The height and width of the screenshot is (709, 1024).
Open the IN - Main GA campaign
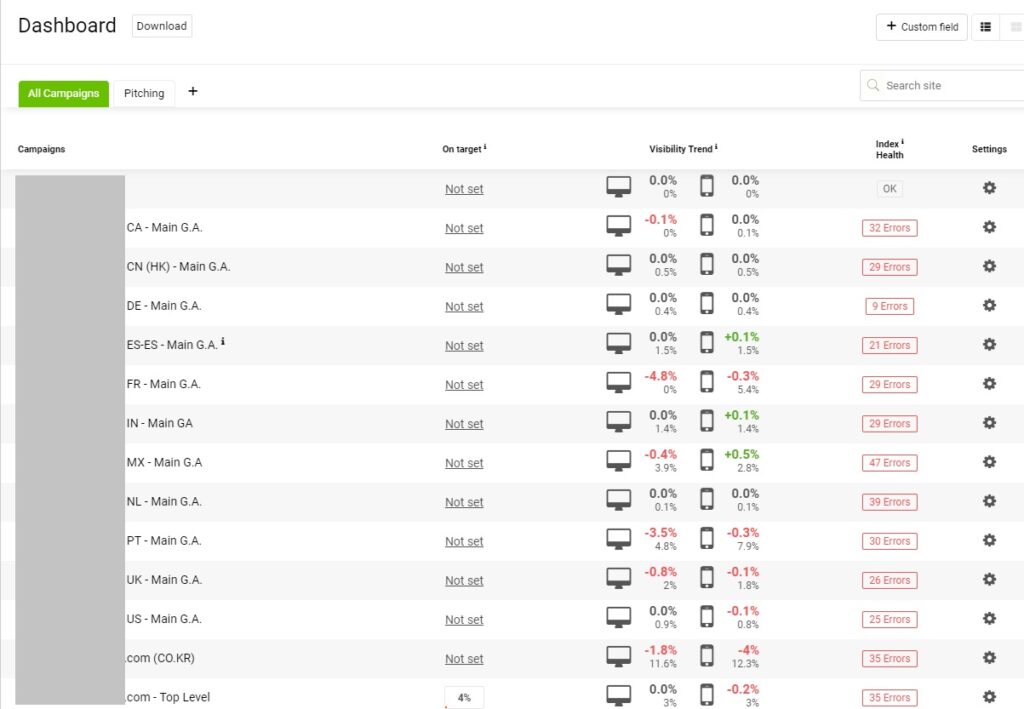159,423
